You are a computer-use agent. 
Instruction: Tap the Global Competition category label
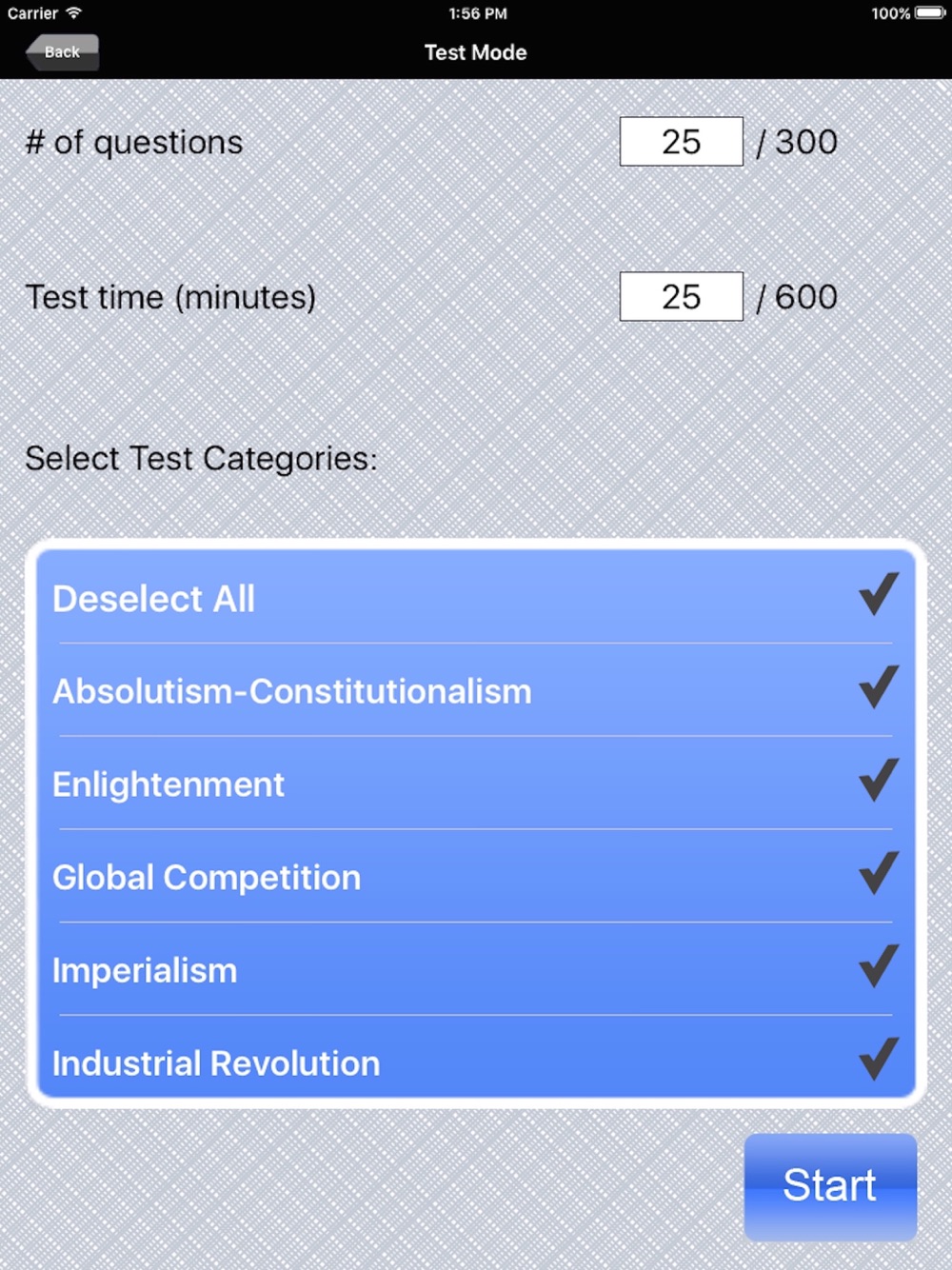point(207,878)
